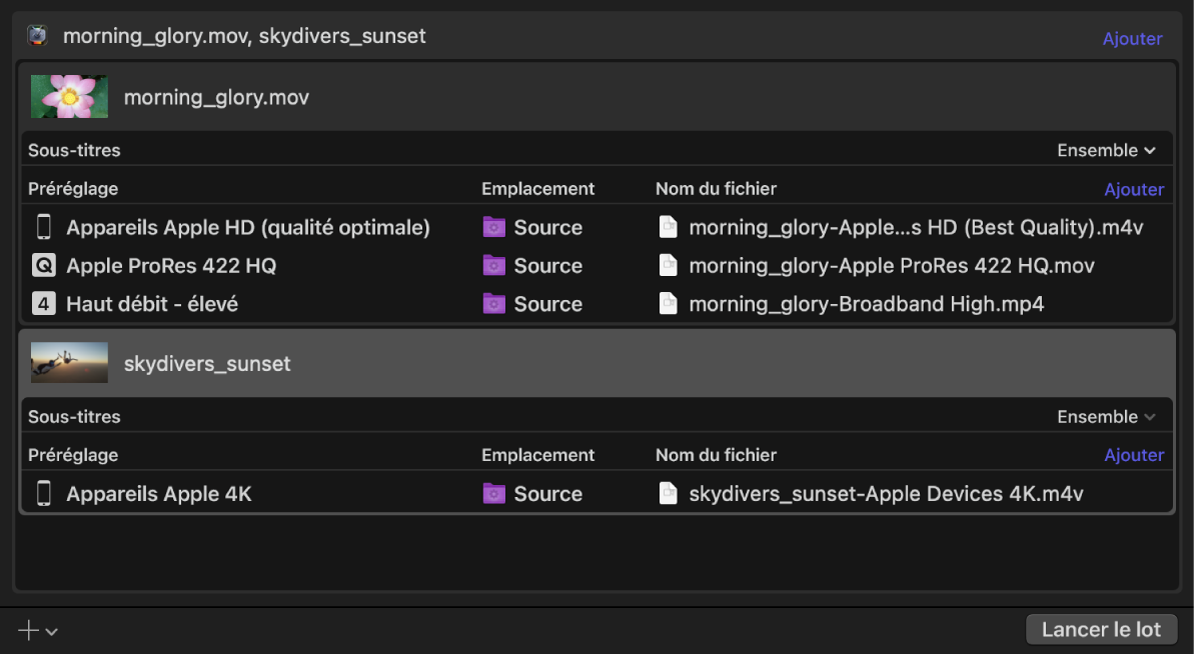1194x654 pixels.
Task: Click the iPhone icon beside Appareils Apple HD
Action: [44, 228]
